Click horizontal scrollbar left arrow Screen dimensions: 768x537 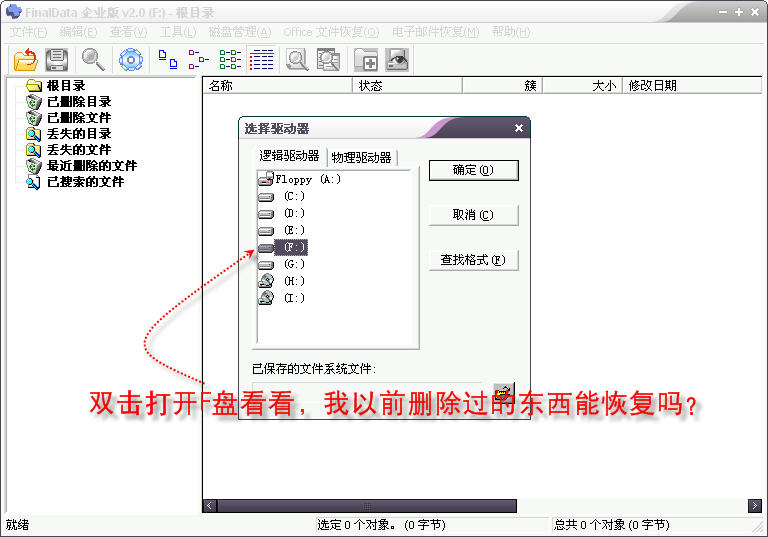coord(210,506)
